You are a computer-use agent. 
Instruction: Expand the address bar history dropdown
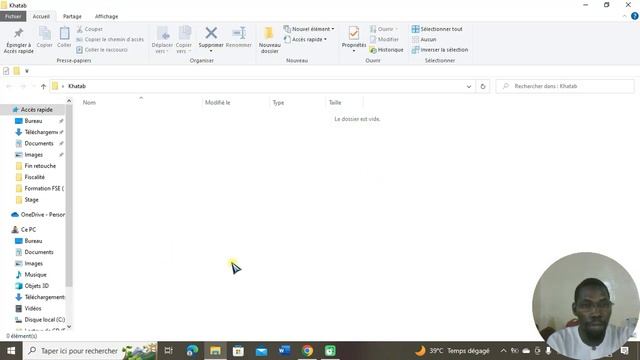[469, 86]
